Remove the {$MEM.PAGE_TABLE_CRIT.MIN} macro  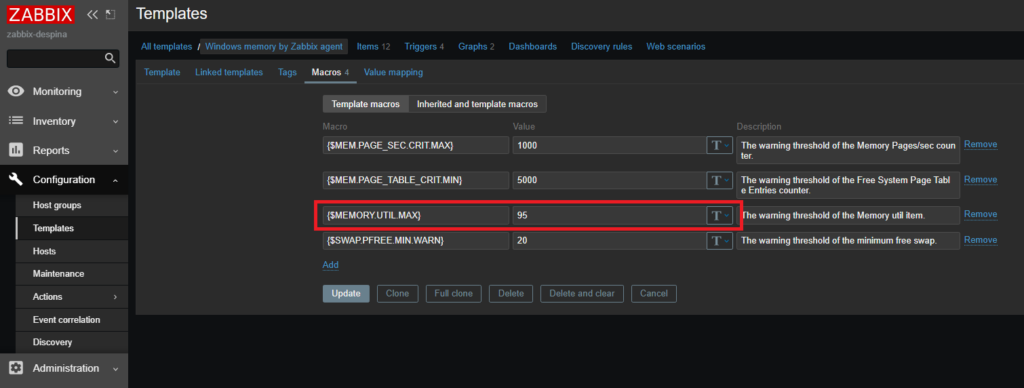(x=981, y=180)
